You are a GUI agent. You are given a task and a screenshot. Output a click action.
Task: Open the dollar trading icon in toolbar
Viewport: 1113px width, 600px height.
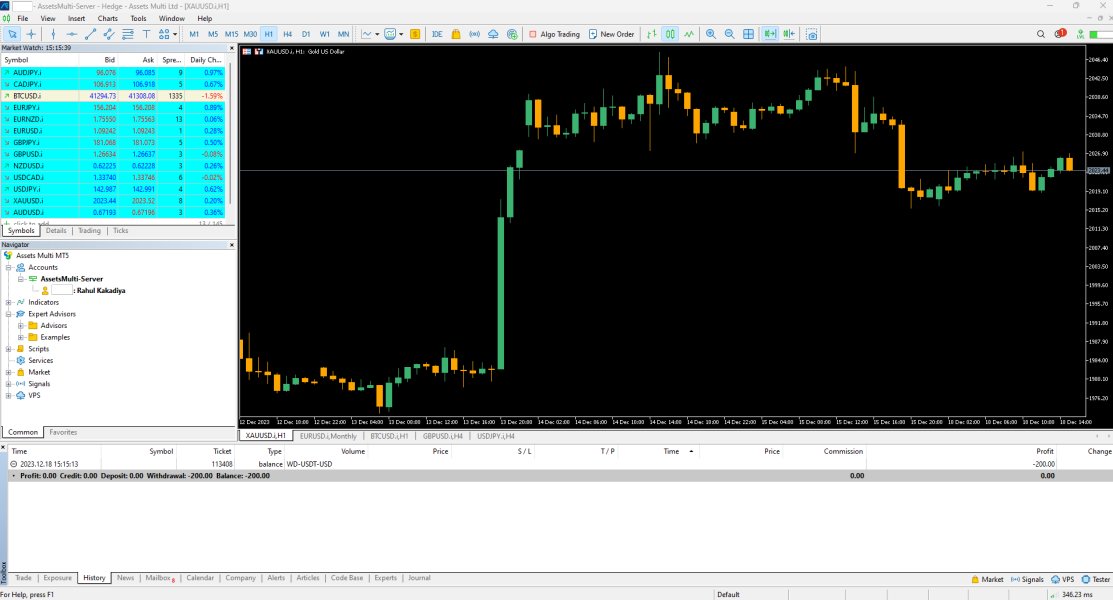415,34
